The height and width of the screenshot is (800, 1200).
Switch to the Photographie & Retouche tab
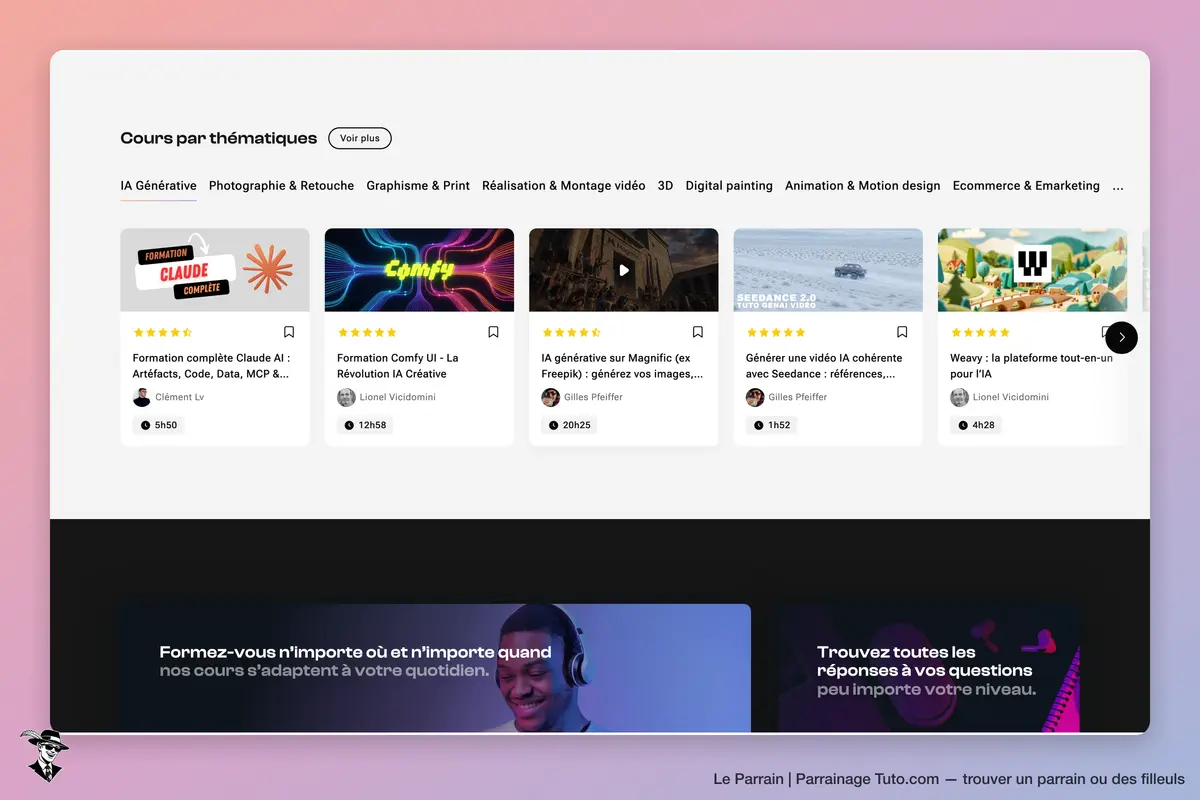[281, 186]
